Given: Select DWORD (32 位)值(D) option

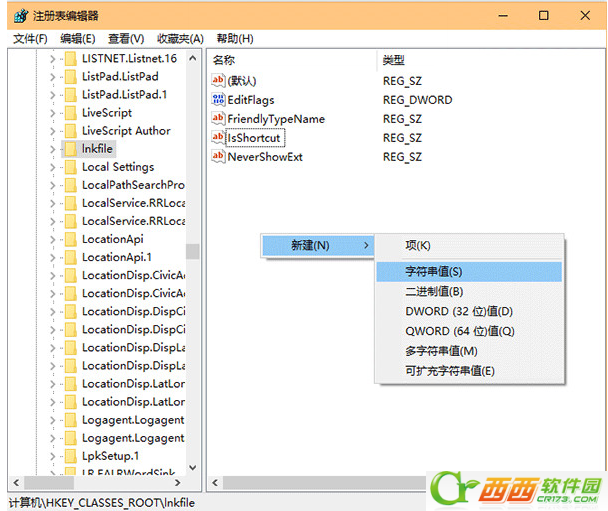Looking at the screenshot, I should [469, 311].
